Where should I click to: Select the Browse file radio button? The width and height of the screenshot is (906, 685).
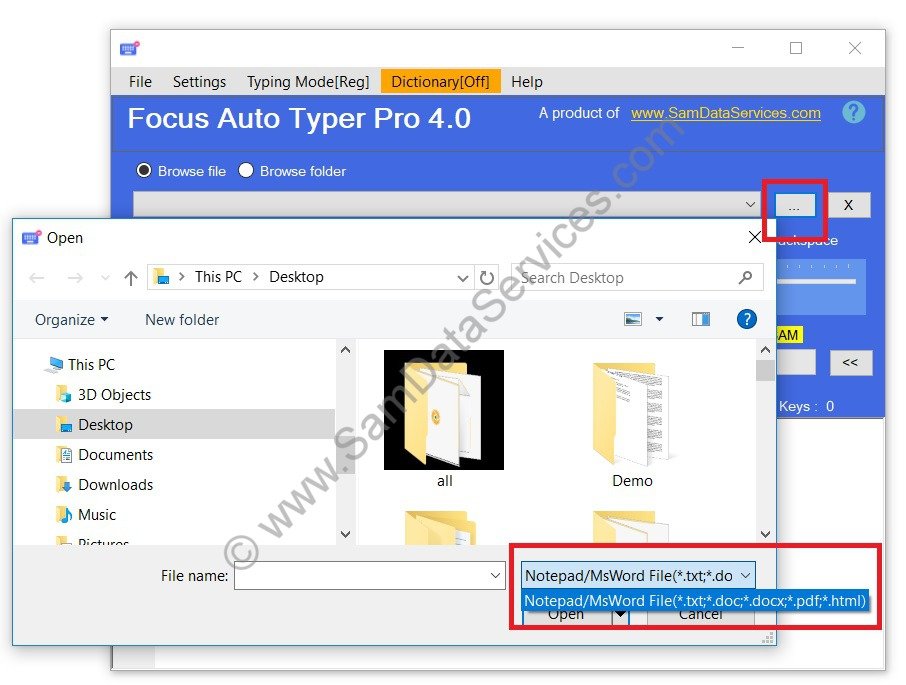(143, 170)
